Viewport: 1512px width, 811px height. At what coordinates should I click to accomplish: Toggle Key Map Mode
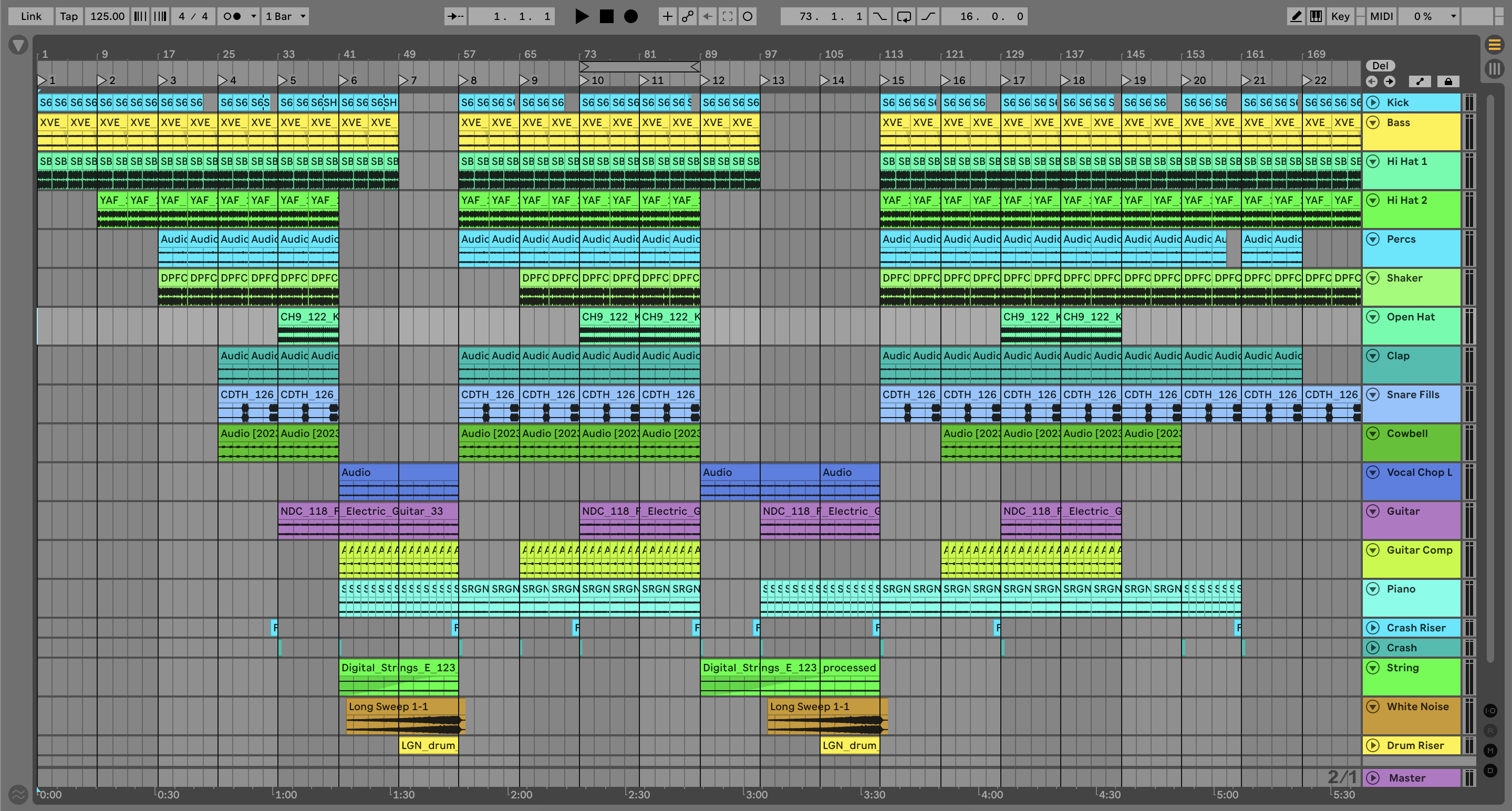[1340, 16]
